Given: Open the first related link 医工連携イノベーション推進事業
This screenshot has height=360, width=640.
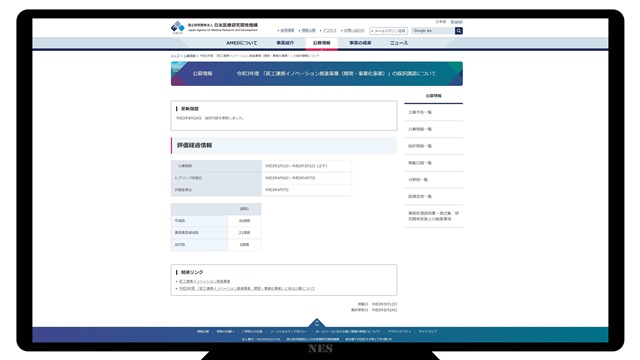Looking at the screenshot, I should pyautogui.click(x=204, y=282).
